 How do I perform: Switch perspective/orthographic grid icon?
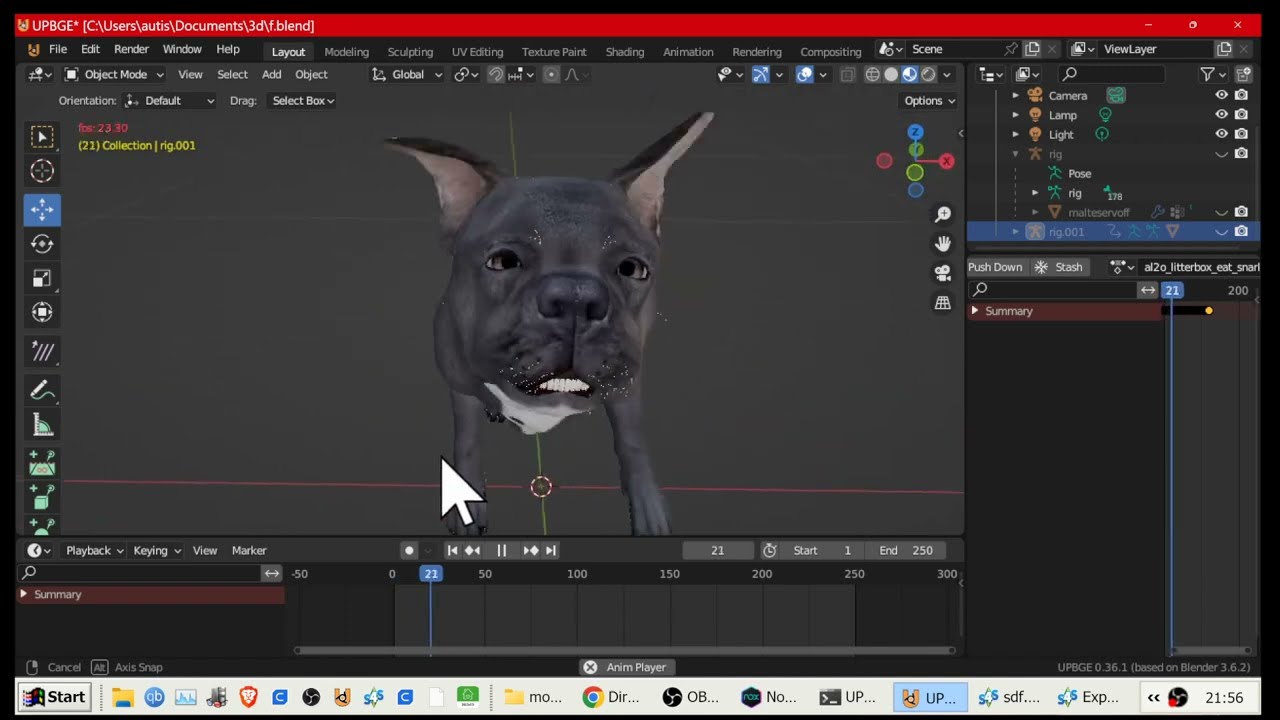[x=943, y=302]
